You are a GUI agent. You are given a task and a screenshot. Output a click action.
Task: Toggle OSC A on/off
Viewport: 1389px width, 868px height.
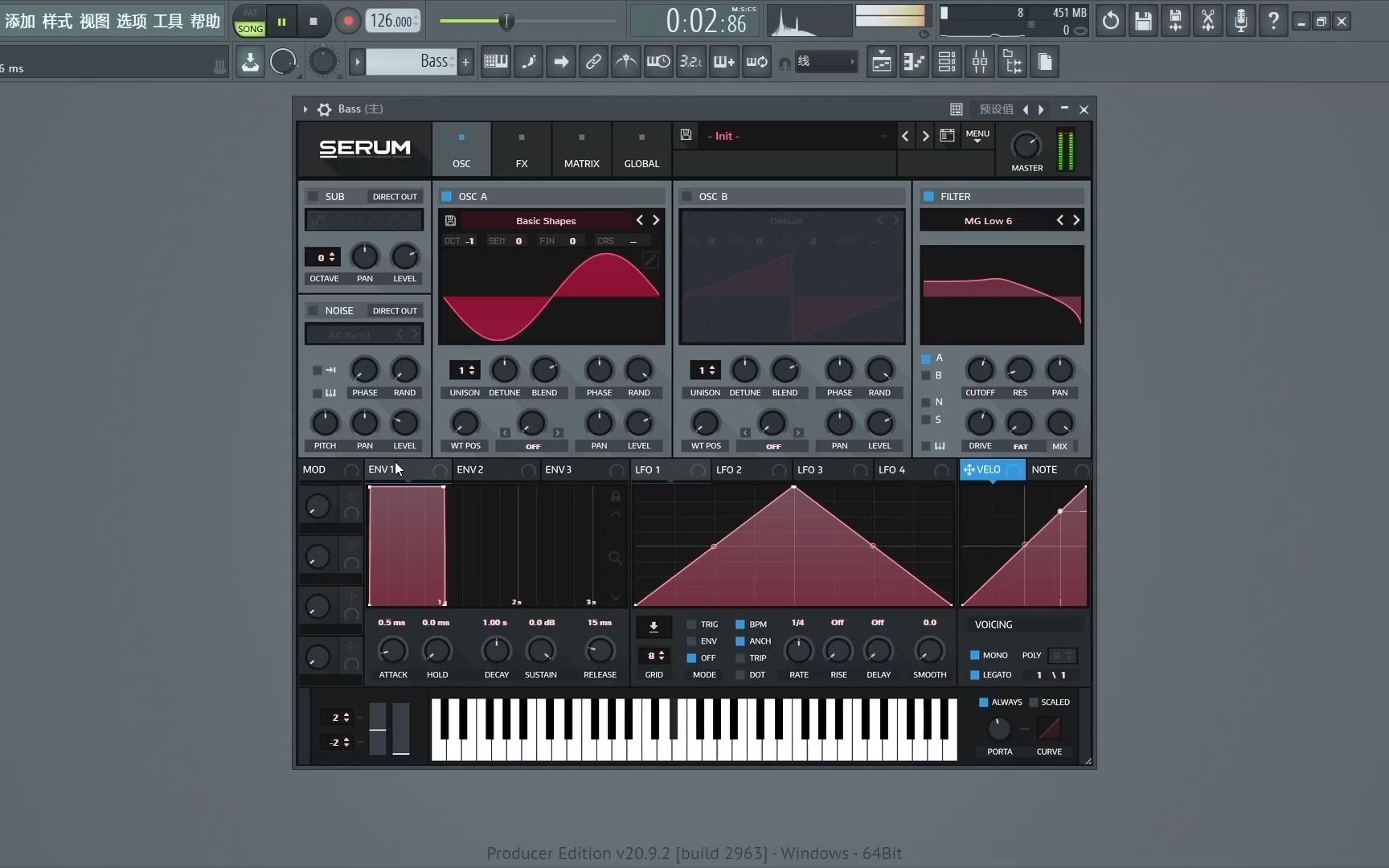click(x=447, y=196)
